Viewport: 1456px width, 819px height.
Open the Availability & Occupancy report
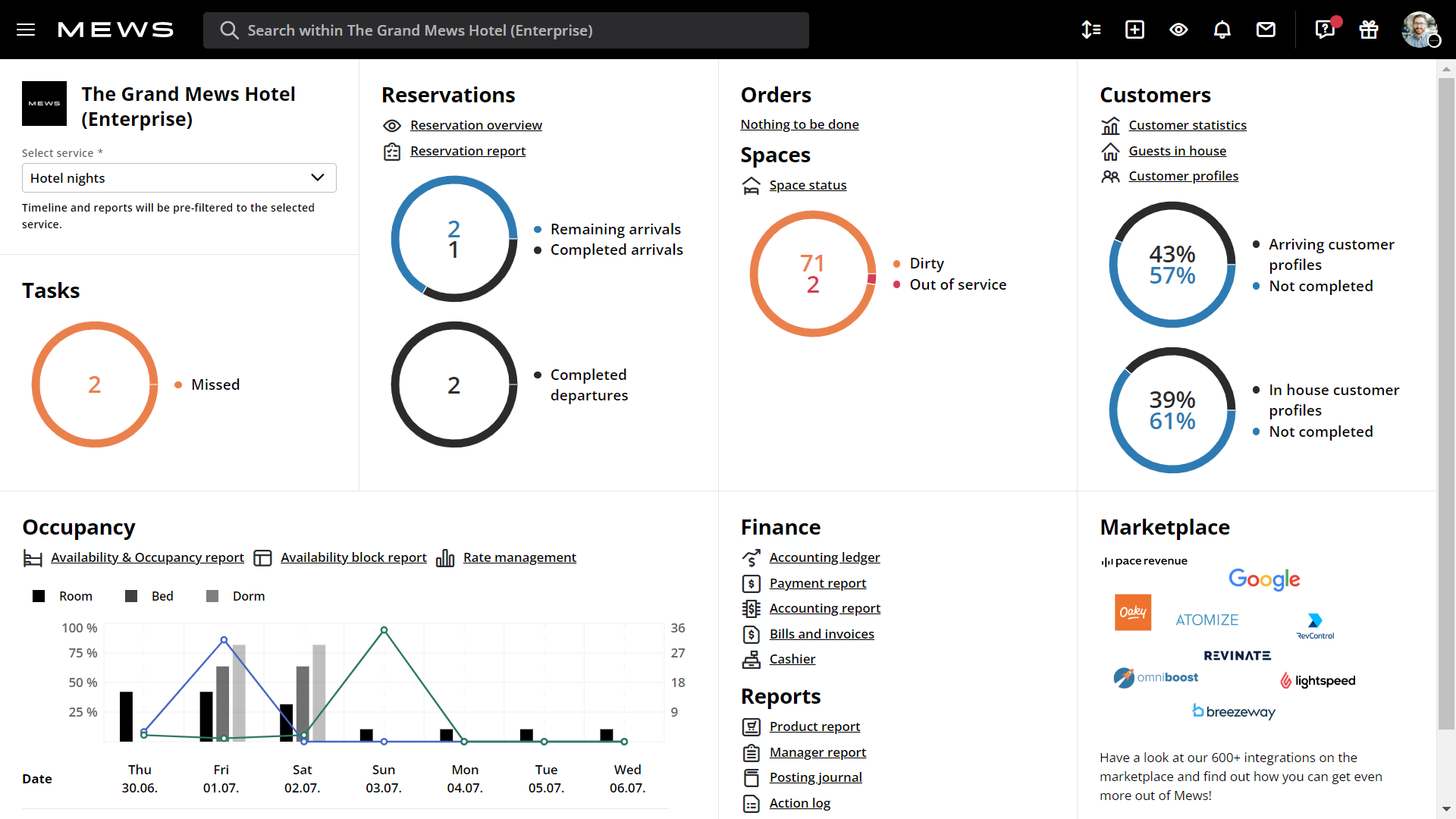coord(146,557)
